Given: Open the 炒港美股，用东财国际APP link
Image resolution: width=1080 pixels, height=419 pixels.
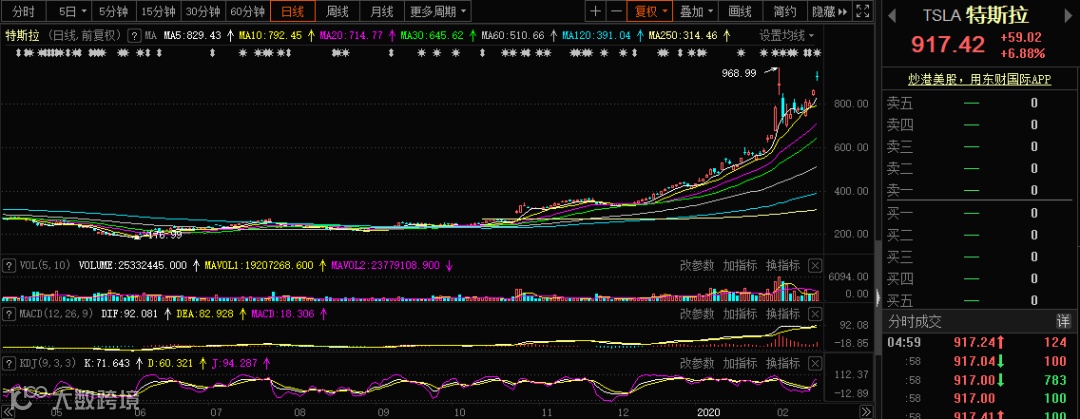Looking at the screenshot, I should tap(979, 80).
